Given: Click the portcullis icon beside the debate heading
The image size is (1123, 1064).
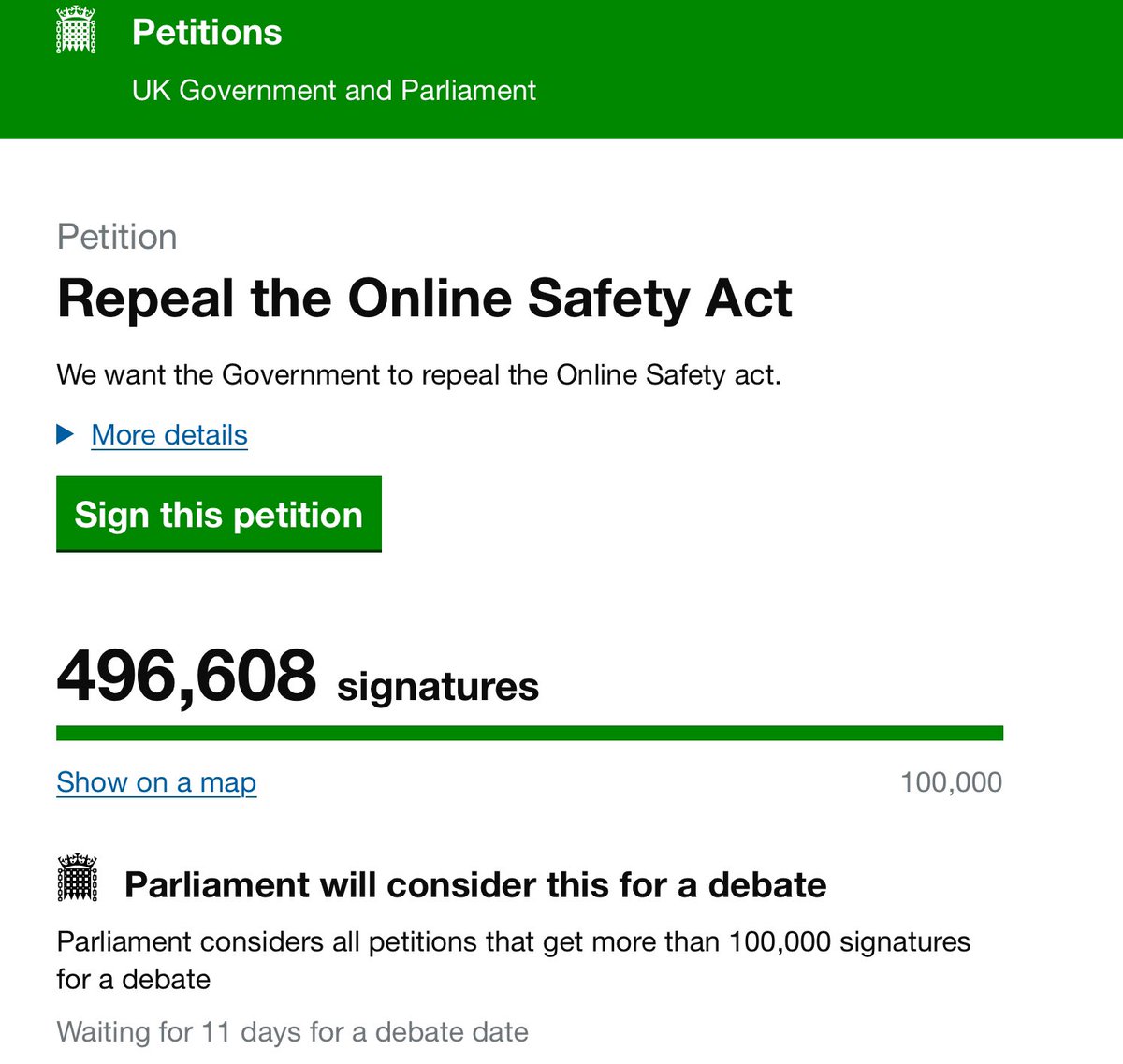Looking at the screenshot, I should coord(77,878).
